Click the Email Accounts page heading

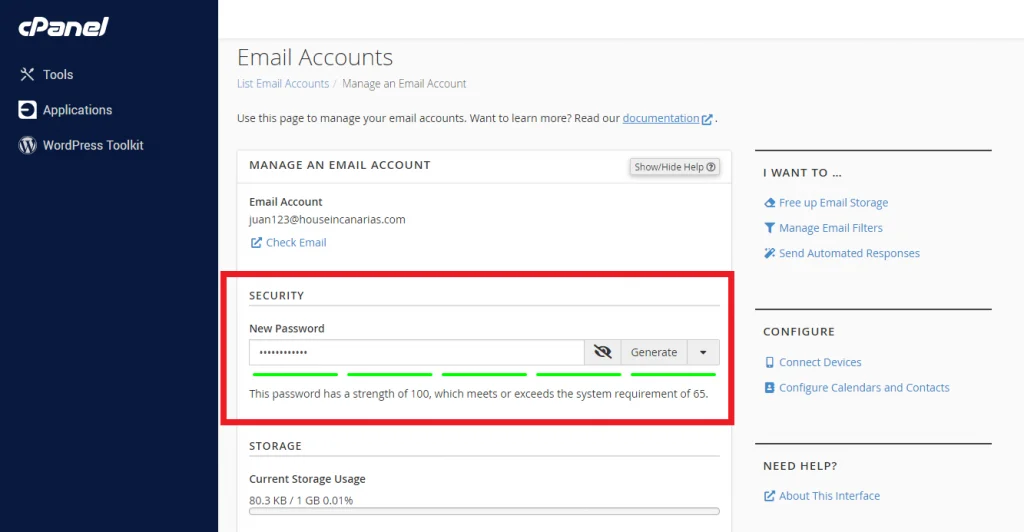[315, 57]
